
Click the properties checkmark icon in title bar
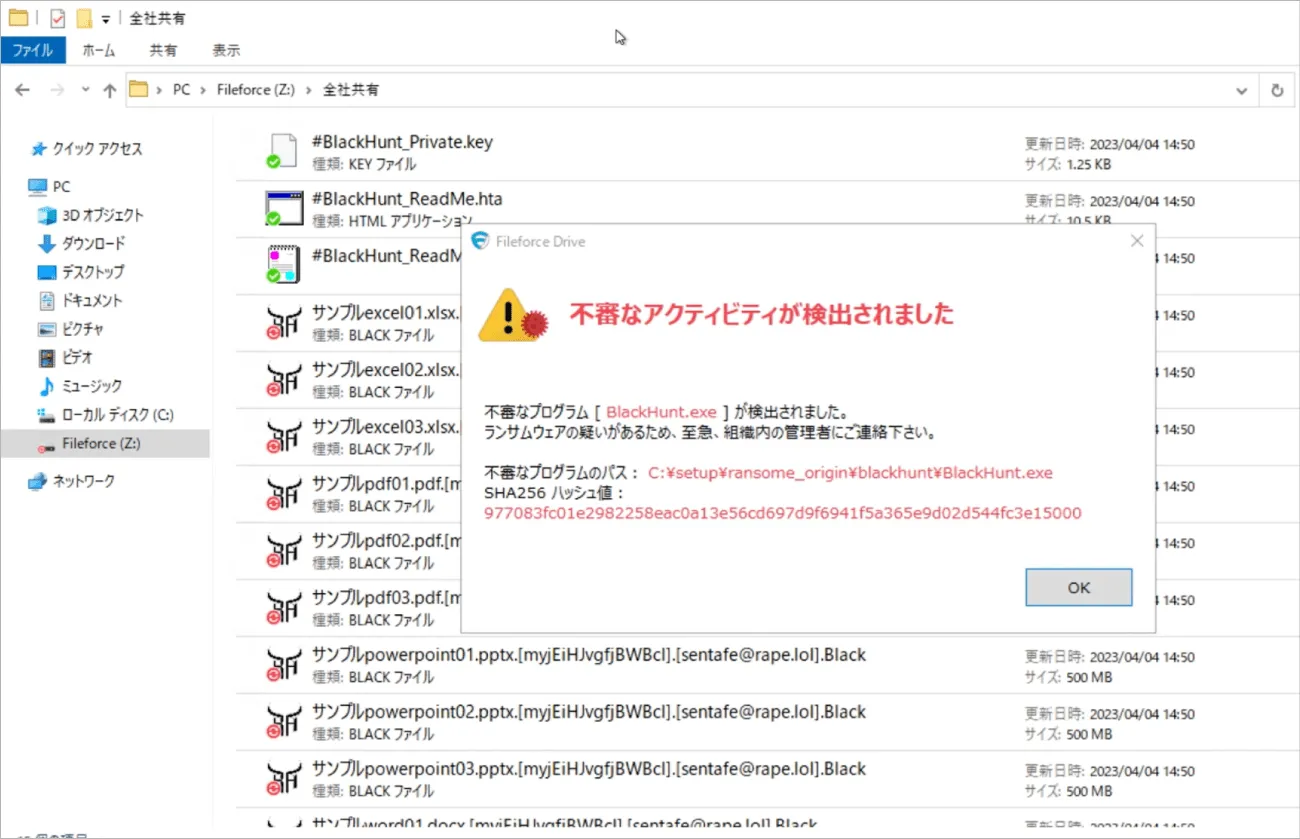57,18
